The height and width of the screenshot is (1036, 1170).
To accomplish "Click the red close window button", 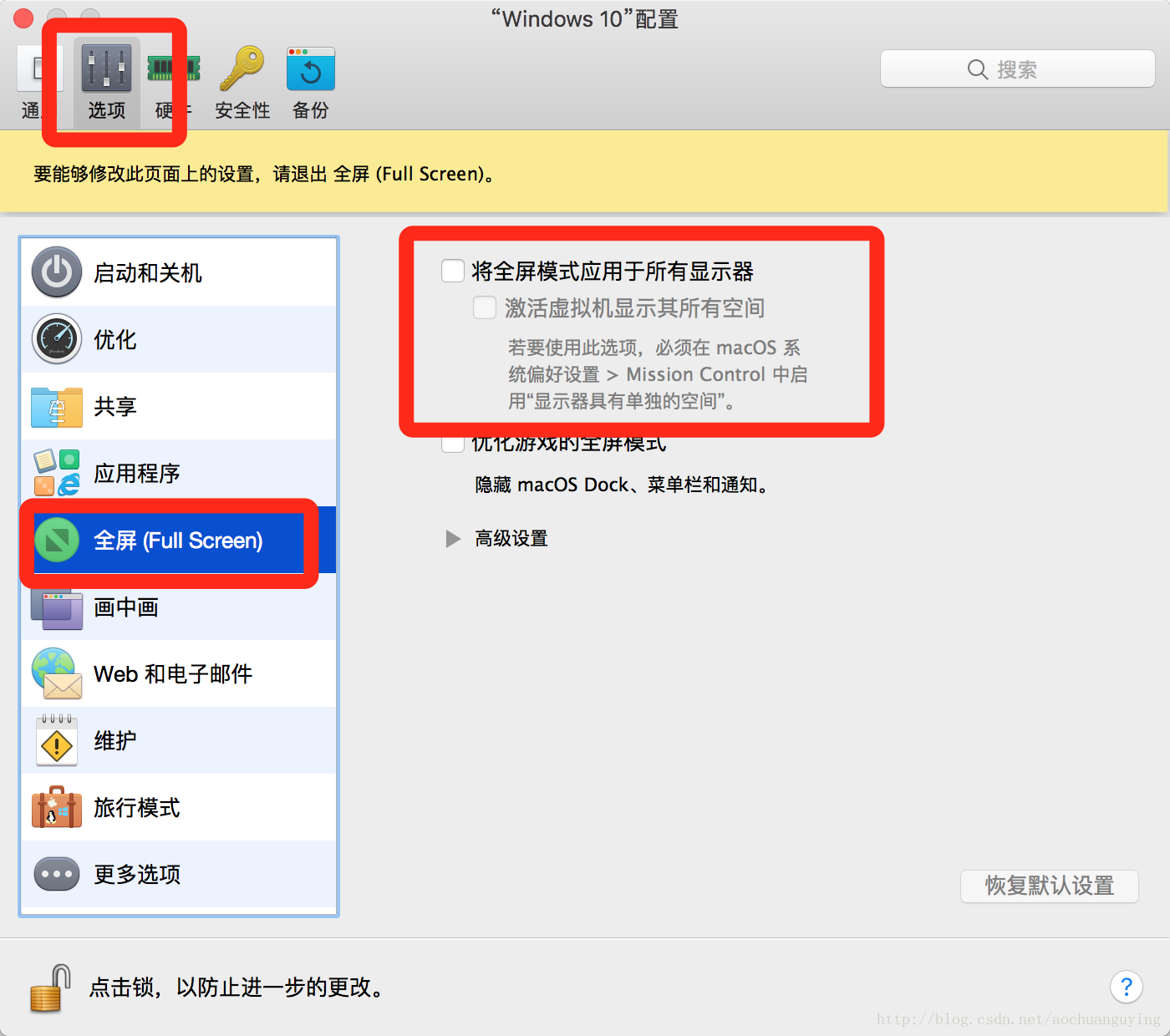I will [x=23, y=18].
